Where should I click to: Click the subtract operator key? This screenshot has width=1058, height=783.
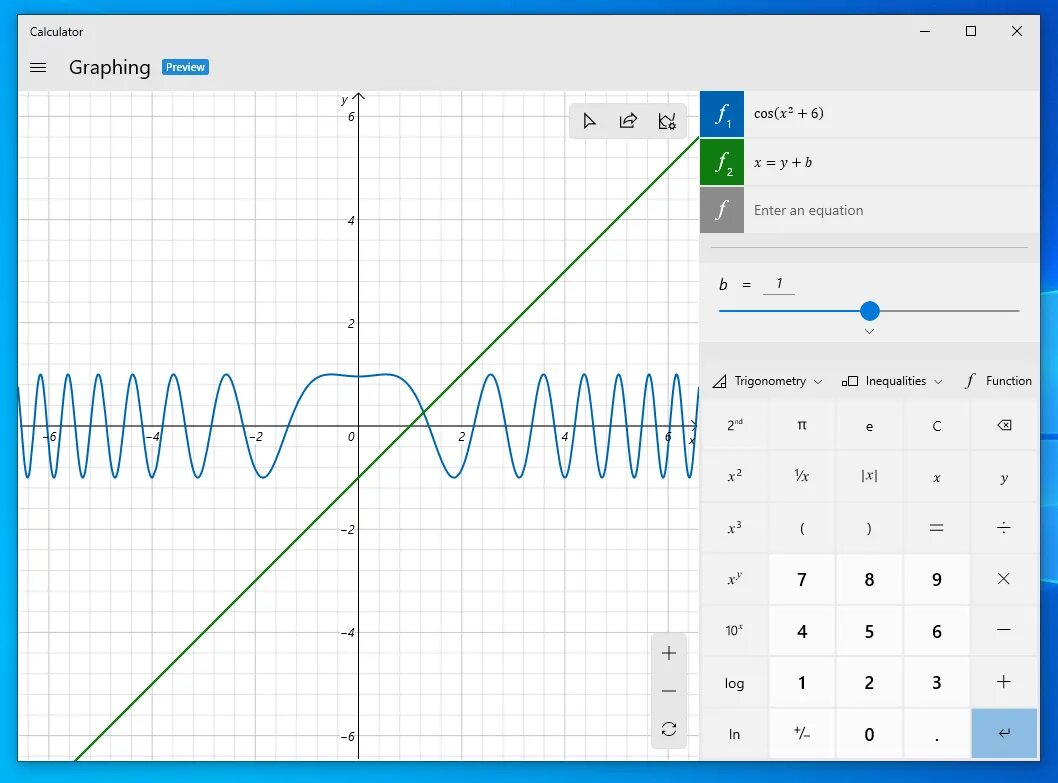tap(1004, 630)
